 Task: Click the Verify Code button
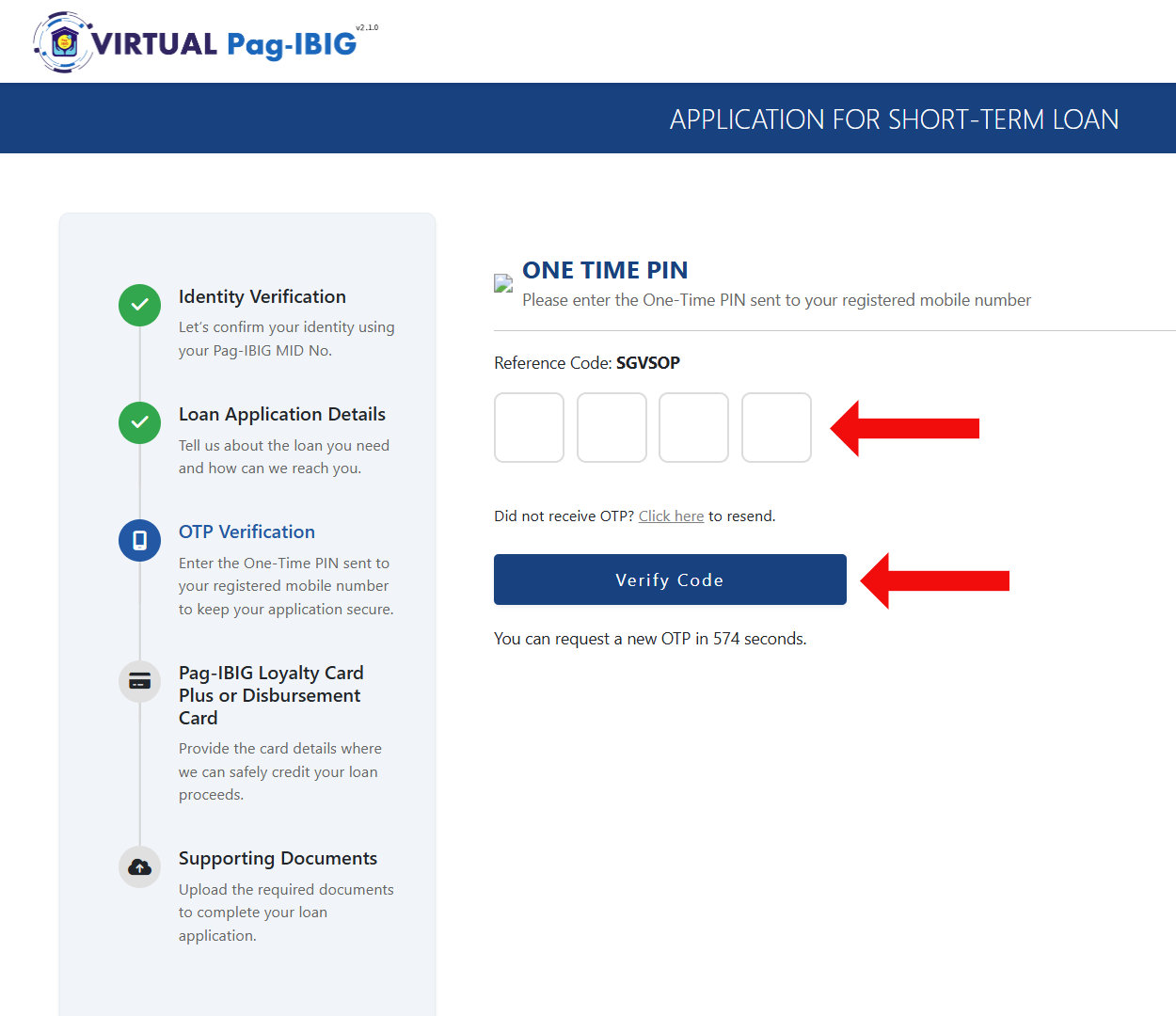tap(670, 579)
